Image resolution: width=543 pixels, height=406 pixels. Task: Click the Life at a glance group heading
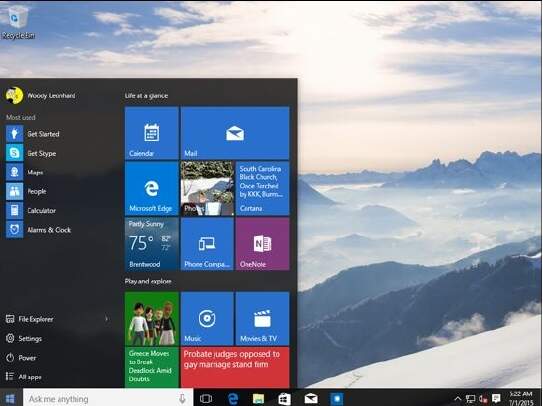point(146,96)
